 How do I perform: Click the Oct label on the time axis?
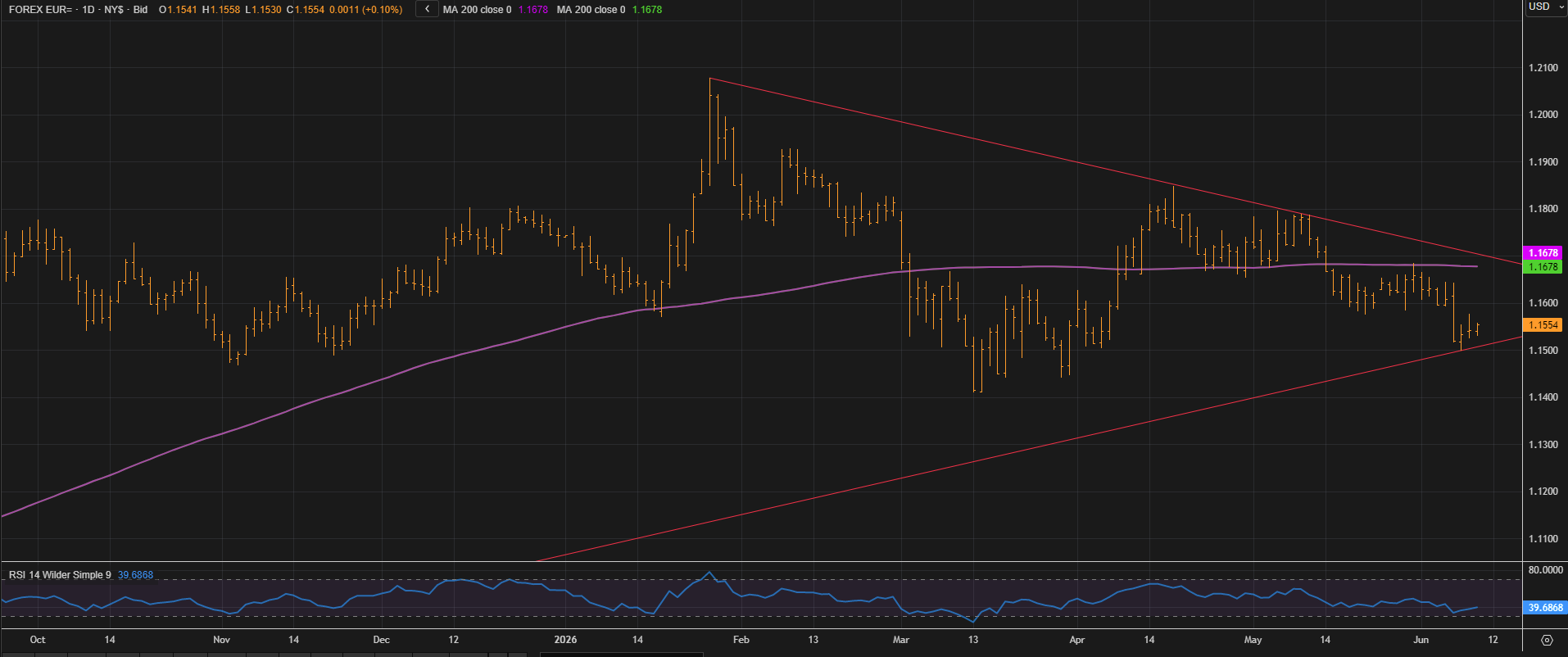(37, 640)
